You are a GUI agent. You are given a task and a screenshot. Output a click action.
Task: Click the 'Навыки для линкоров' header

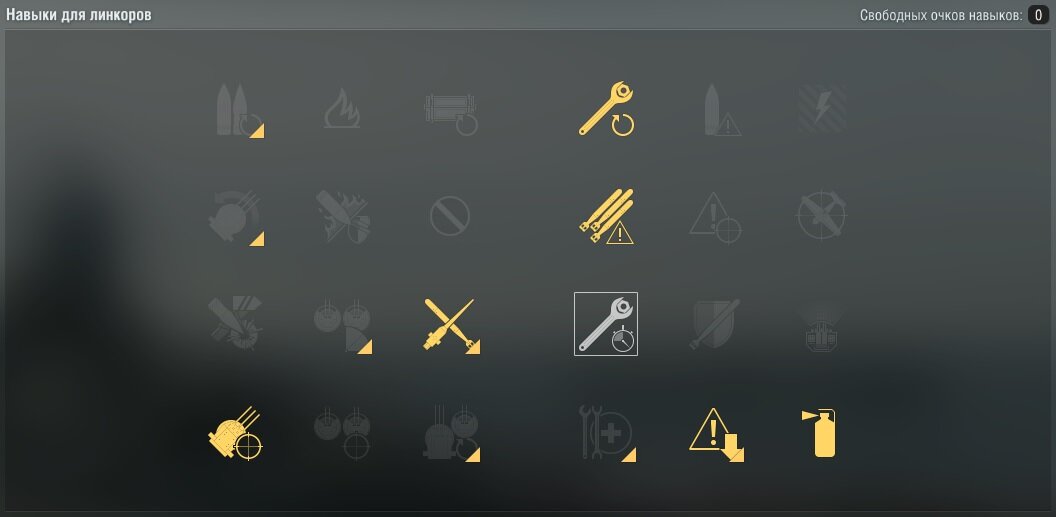(x=79, y=15)
